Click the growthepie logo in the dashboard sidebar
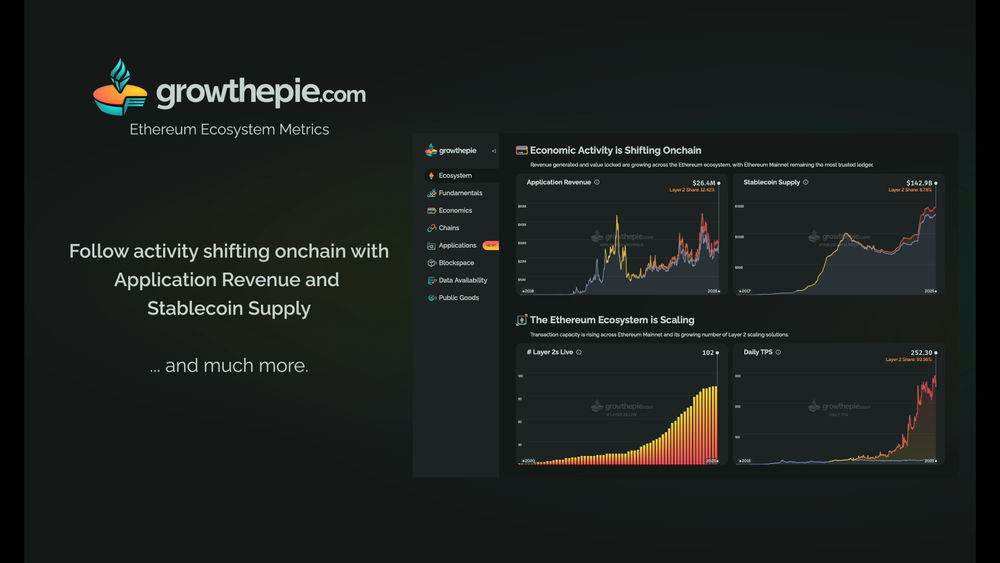 (x=451, y=150)
